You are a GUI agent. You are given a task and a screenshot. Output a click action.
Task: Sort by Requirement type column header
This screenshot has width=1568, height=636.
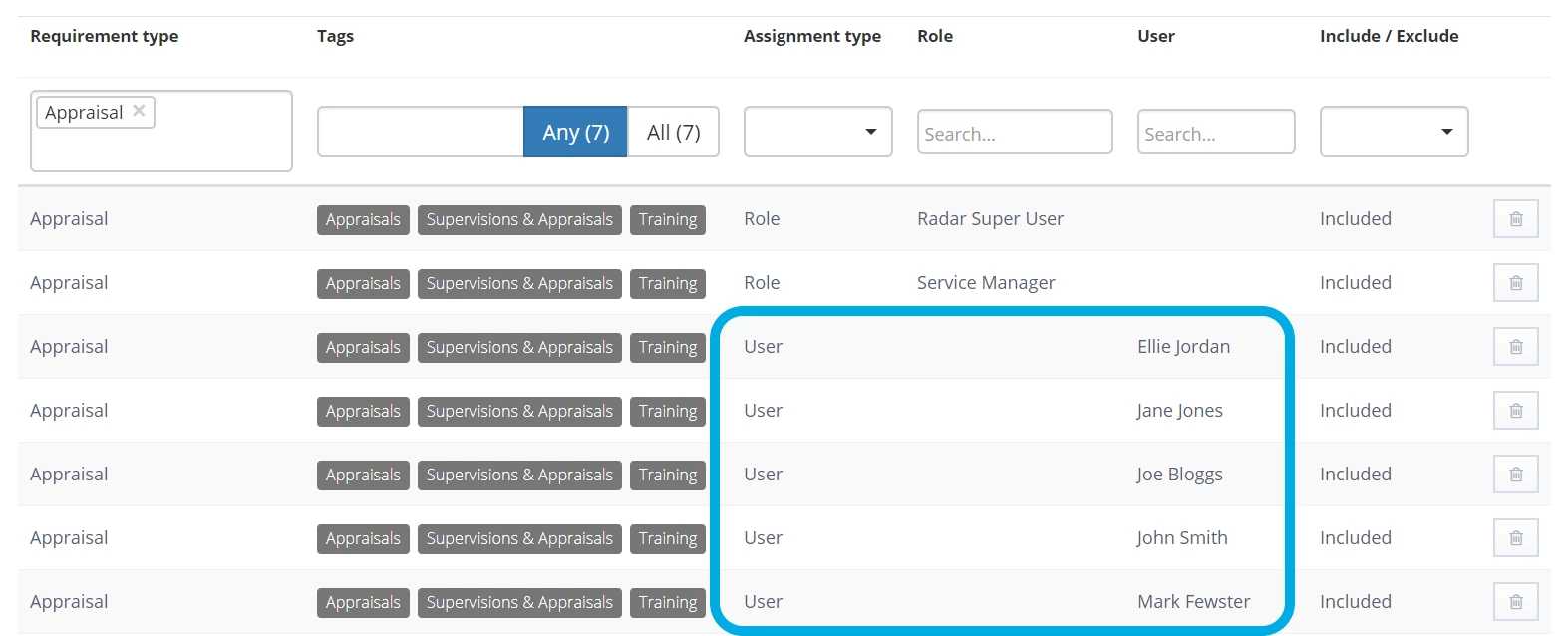[105, 36]
